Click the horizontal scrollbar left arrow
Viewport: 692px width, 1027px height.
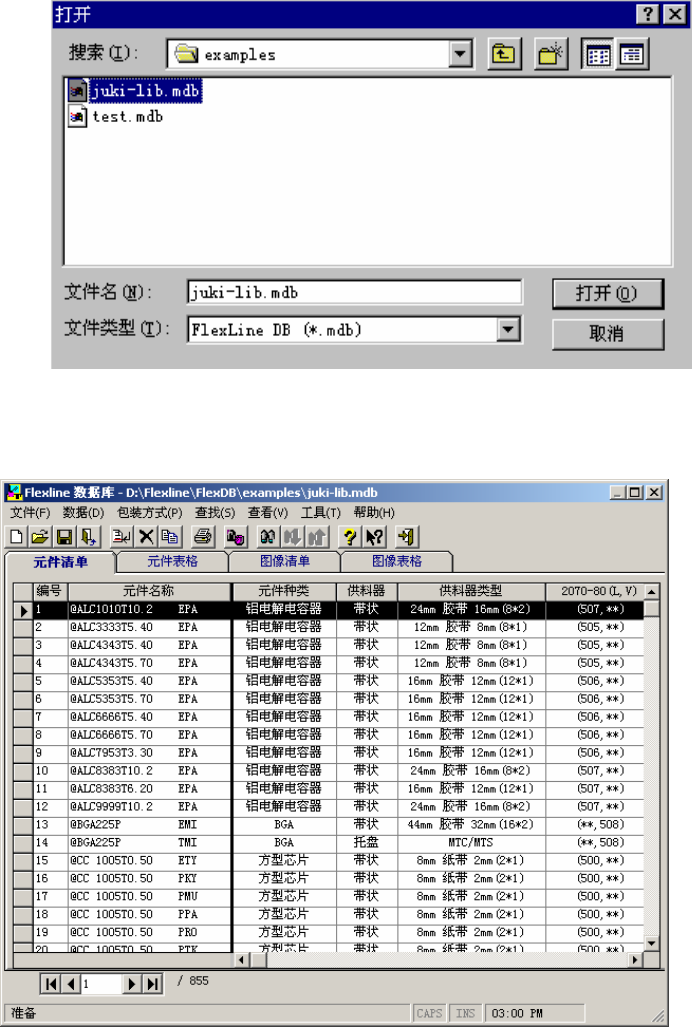coord(242,960)
